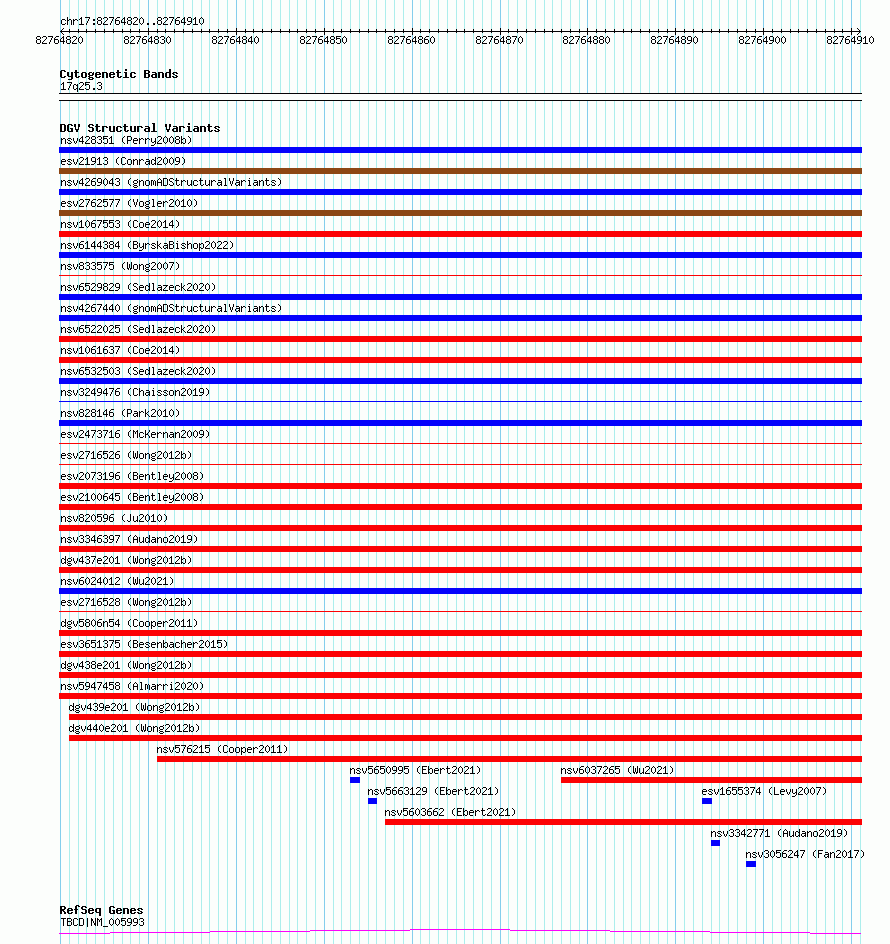890x944 pixels.
Task: Open nsv3249476 (Chaisson2019) variant label
Action: tap(135, 393)
